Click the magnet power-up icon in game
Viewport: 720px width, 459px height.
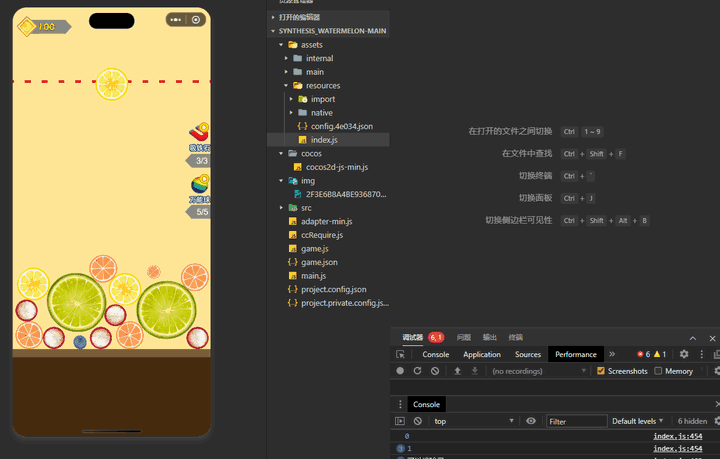click(200, 133)
